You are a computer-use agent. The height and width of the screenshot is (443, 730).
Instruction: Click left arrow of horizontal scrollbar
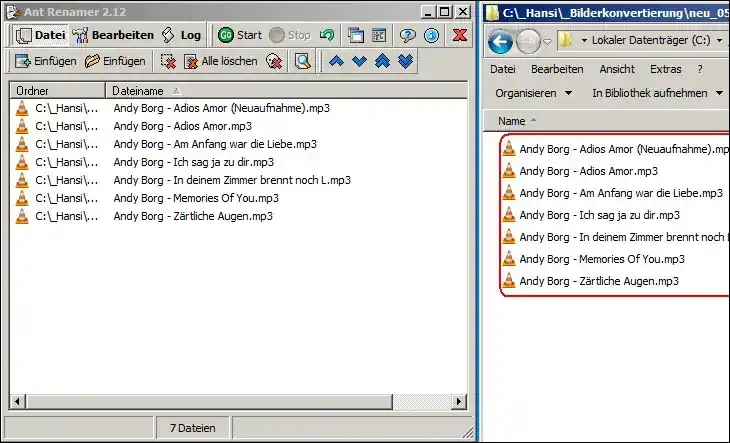coord(18,402)
